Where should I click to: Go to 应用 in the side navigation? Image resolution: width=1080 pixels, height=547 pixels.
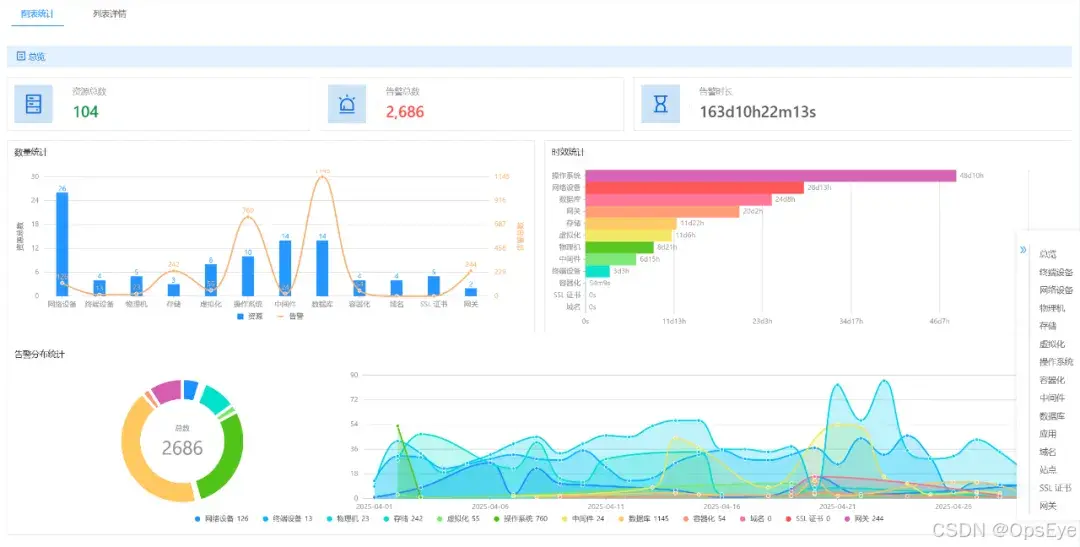[1047, 434]
